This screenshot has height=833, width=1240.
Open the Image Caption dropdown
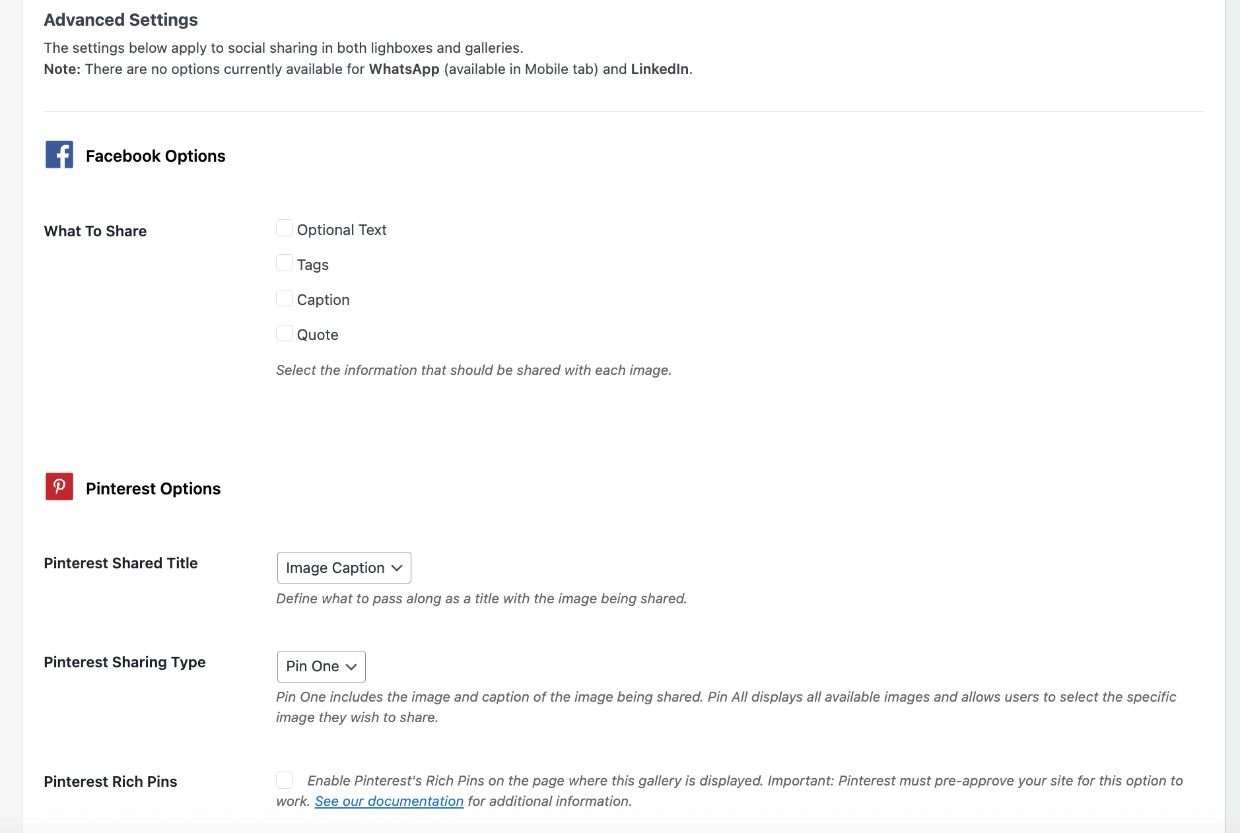343,568
